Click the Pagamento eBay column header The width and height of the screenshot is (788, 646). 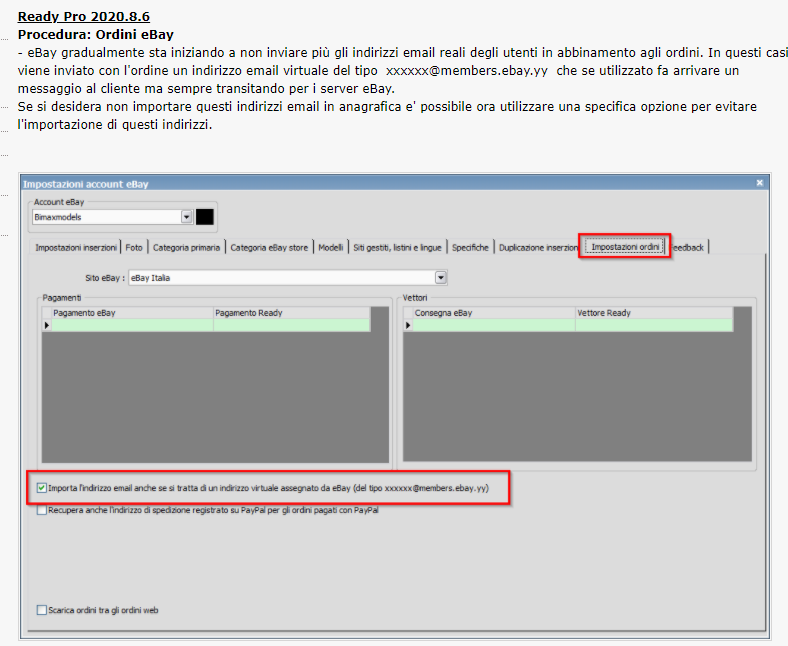[x=132, y=313]
